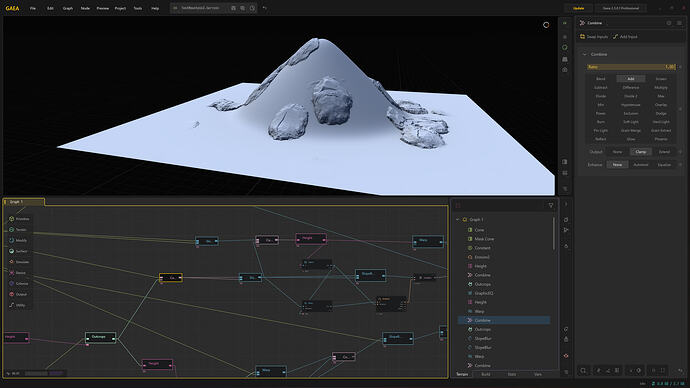The width and height of the screenshot is (690, 388).
Task: Click the filter funnel icon above node list
Action: 551,205
